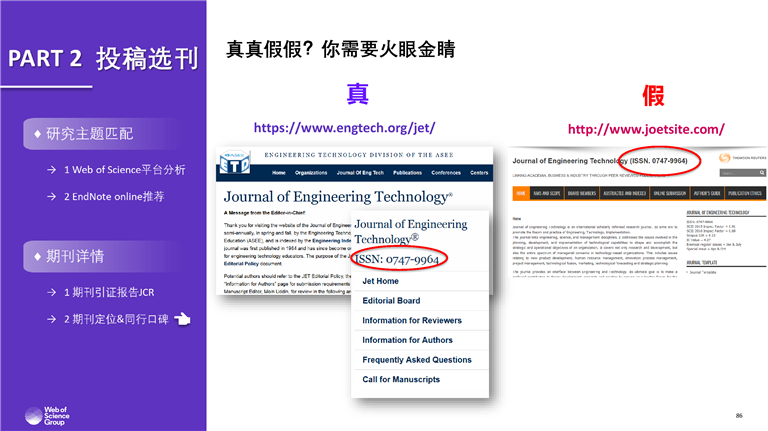Click the search magnifier icon on fake site
Image resolution: width=768 pixels, height=431 pixels.
pyautogui.click(x=762, y=173)
